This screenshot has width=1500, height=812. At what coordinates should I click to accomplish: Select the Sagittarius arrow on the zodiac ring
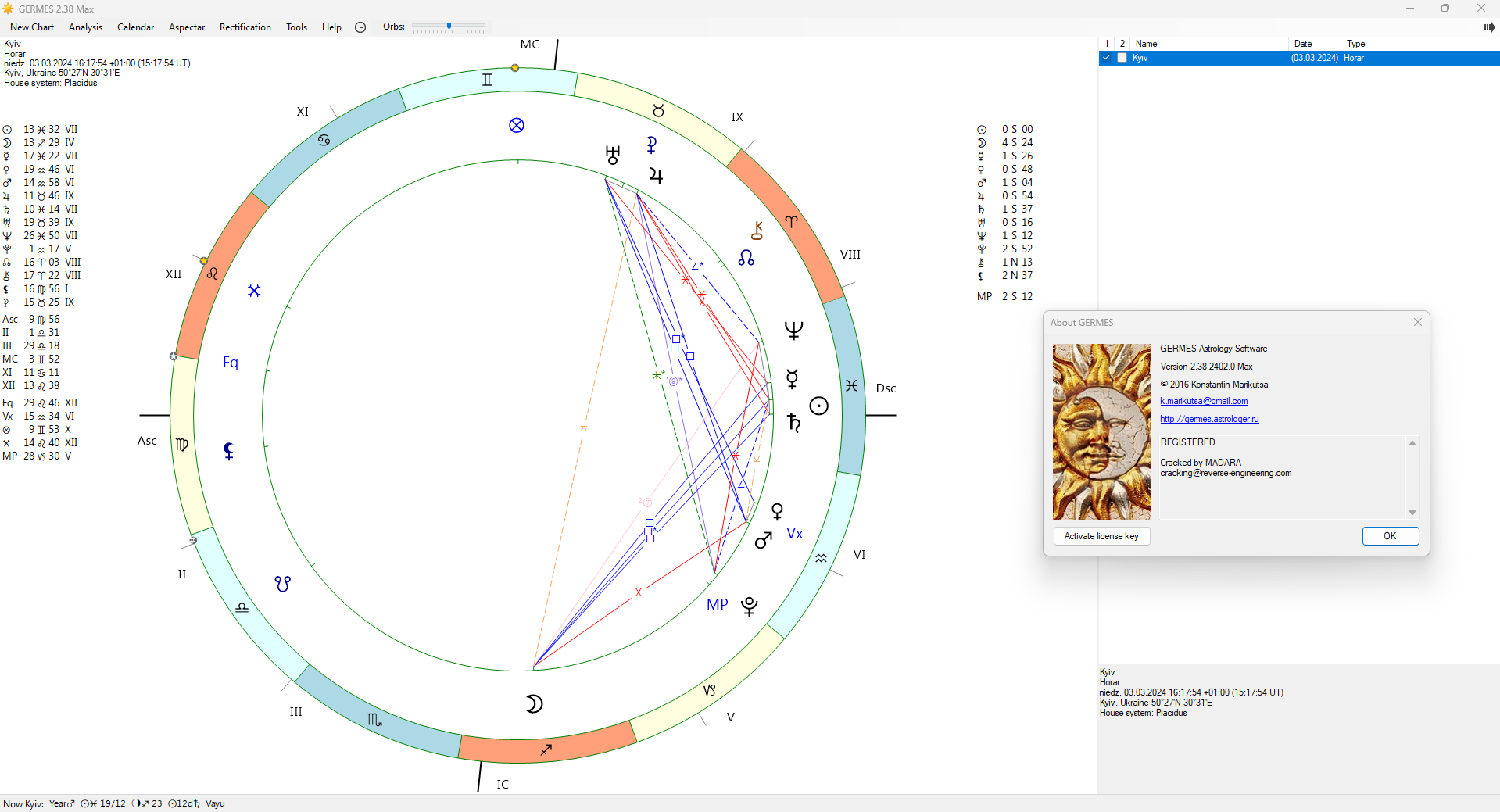546,750
